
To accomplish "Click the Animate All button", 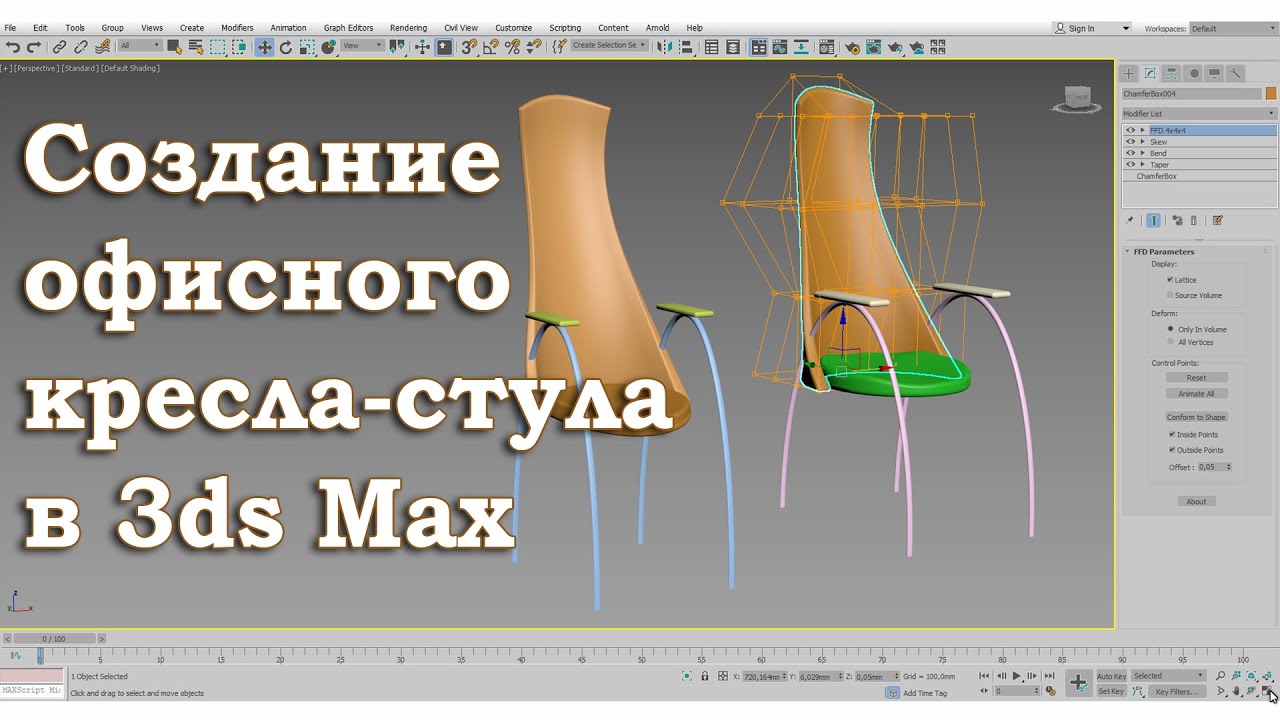I will click(x=1196, y=394).
